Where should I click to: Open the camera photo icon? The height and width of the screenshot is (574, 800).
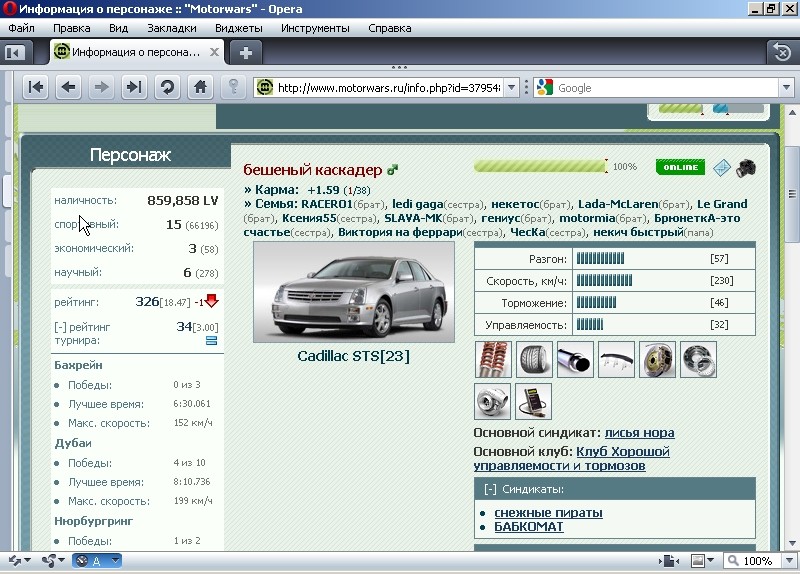click(x=746, y=168)
